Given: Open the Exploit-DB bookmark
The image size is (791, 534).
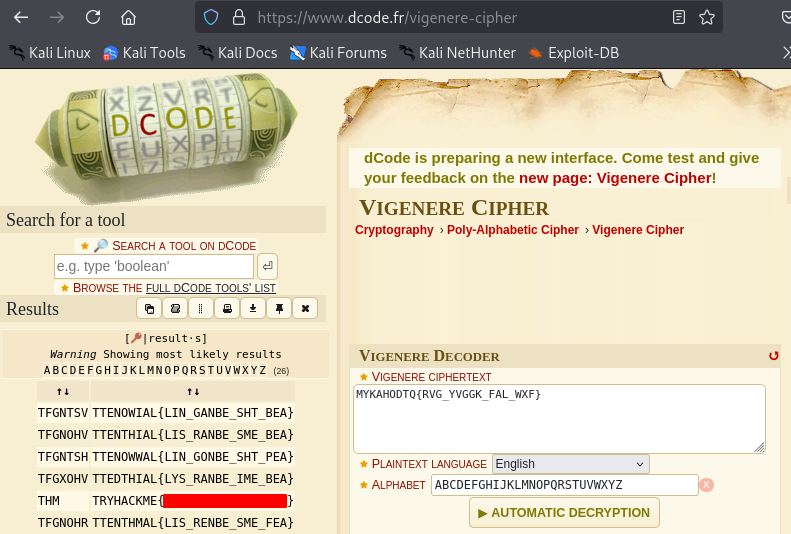Looking at the screenshot, I should tap(574, 53).
